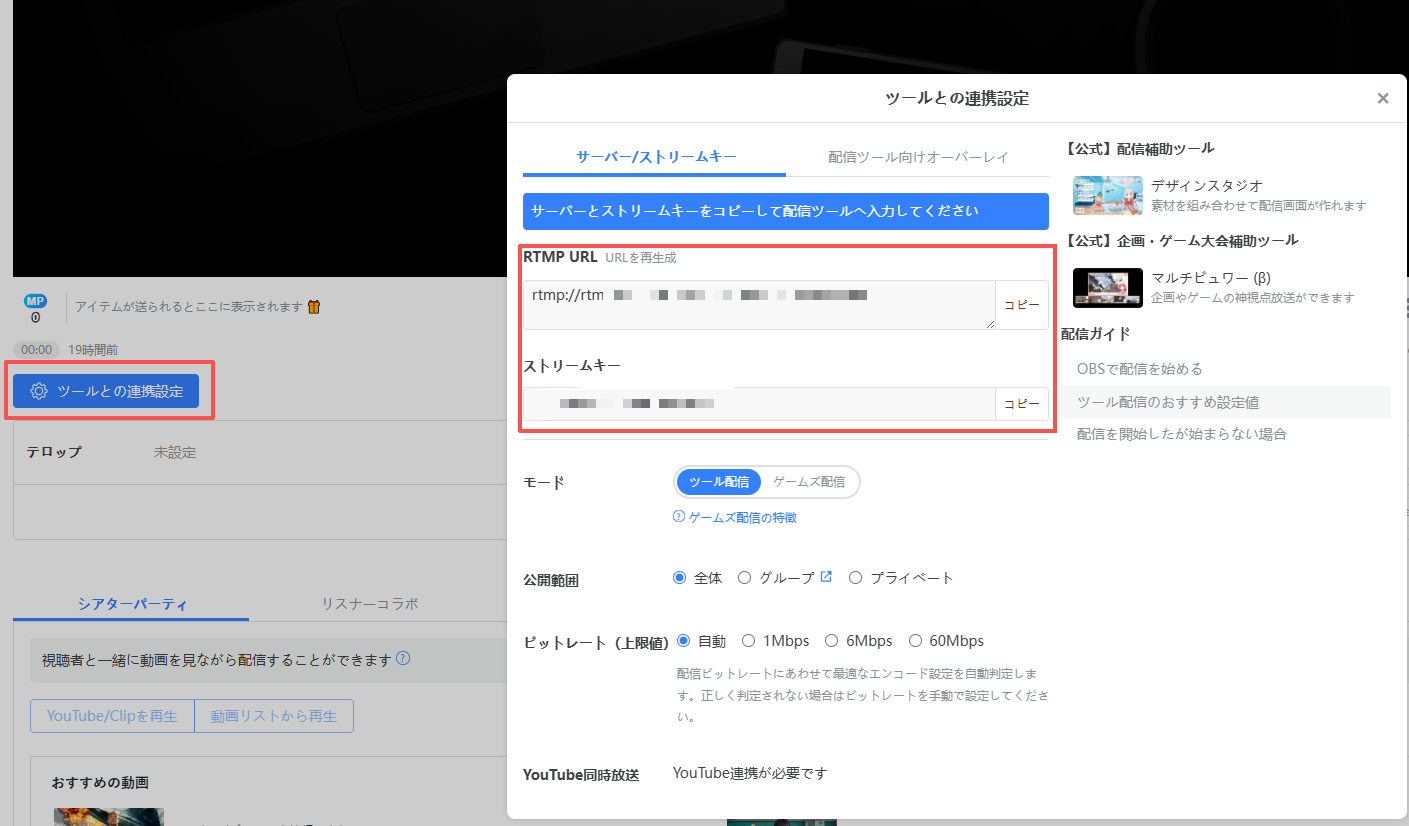The height and width of the screenshot is (826, 1409).
Task: Select プライベート visibility option
Action: point(855,577)
